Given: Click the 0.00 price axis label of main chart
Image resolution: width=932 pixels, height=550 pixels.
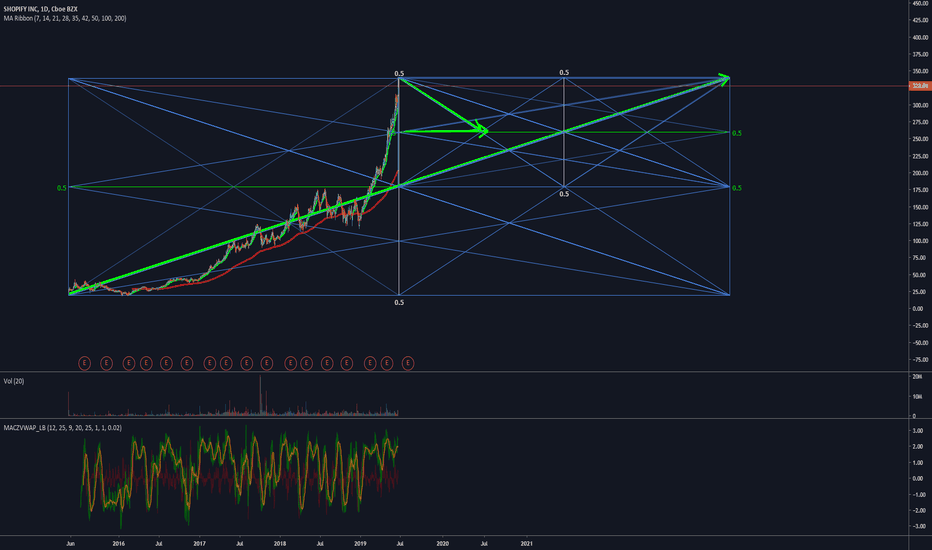Looking at the screenshot, I should click(918, 309).
